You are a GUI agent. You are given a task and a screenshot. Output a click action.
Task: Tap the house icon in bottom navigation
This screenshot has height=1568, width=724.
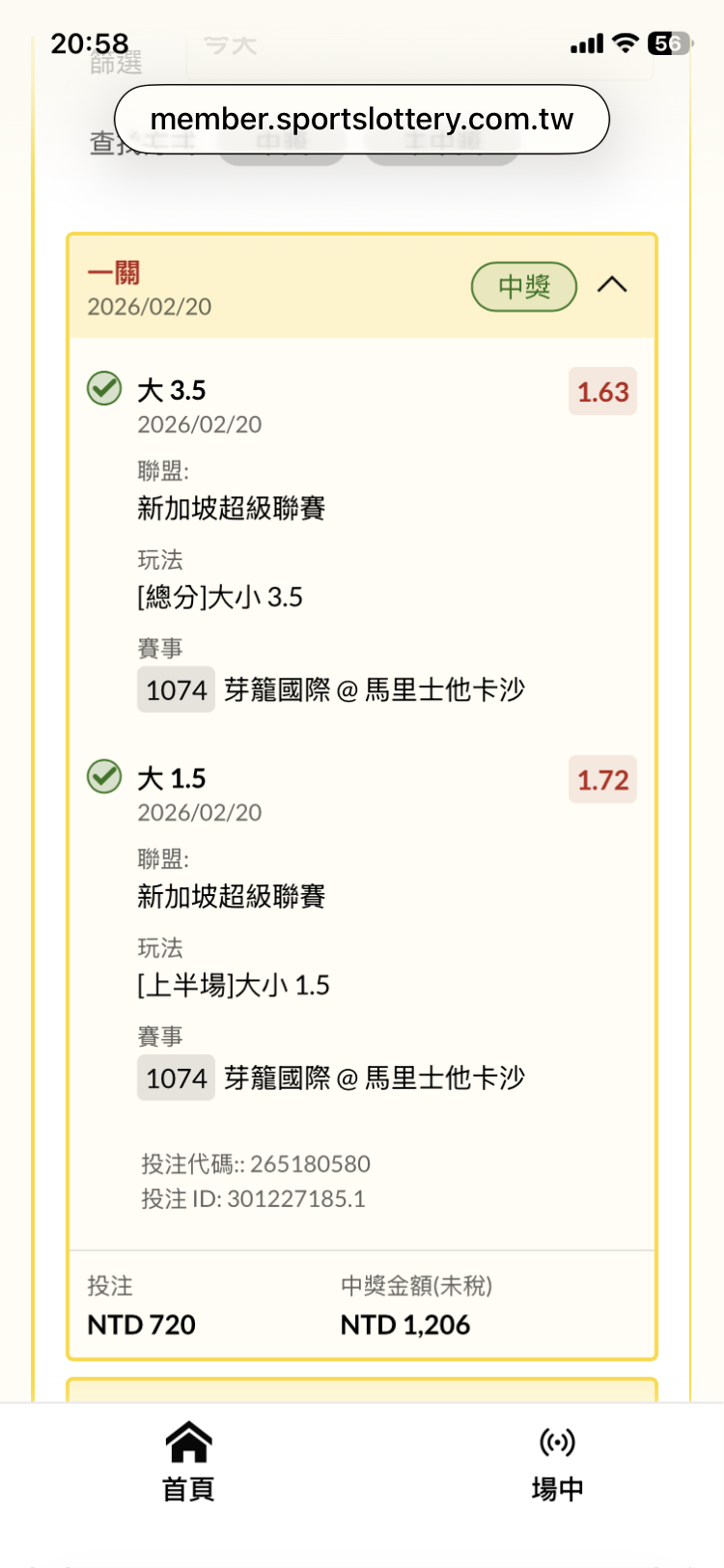188,1442
